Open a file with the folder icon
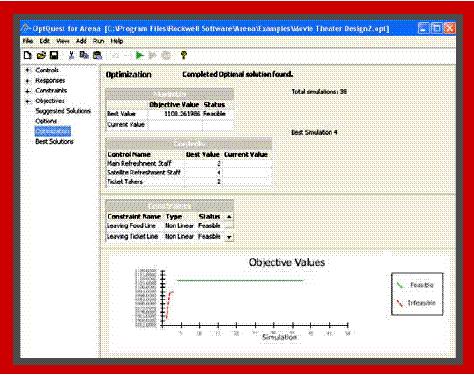The width and height of the screenshot is (474, 376). (41, 55)
